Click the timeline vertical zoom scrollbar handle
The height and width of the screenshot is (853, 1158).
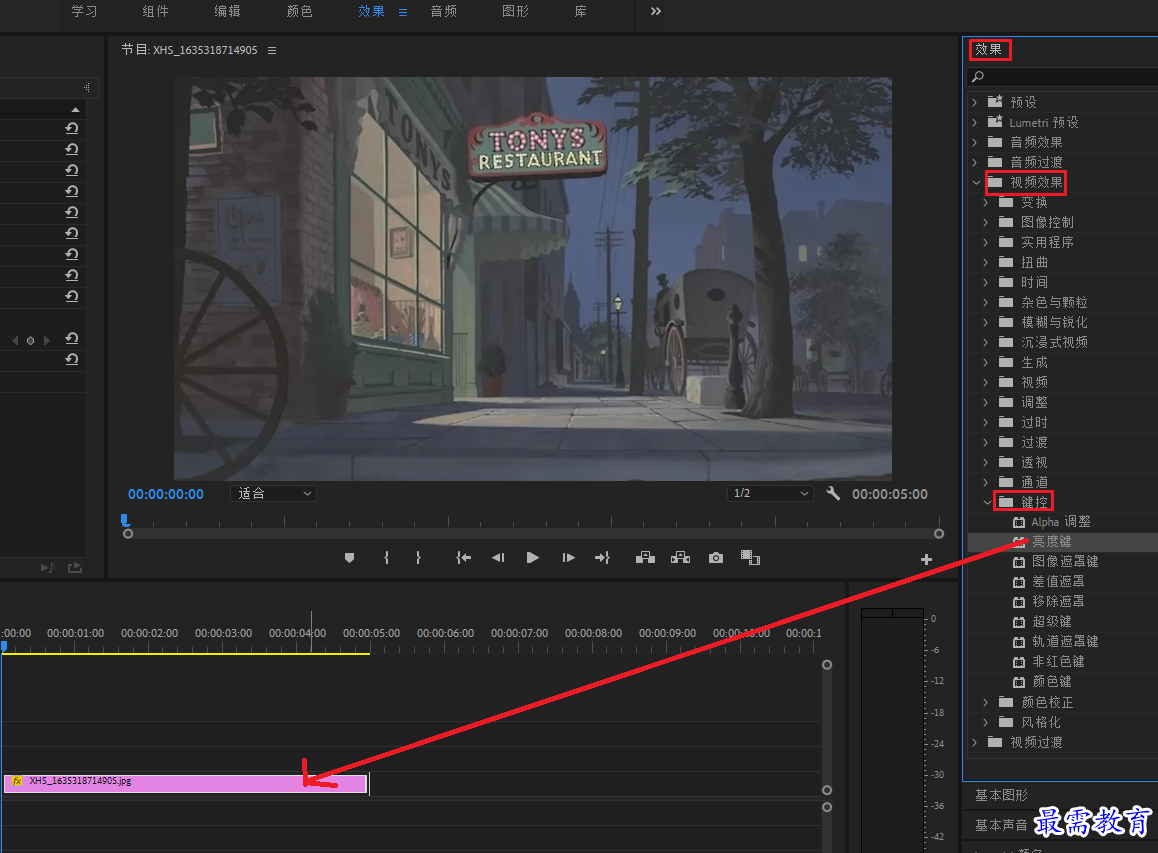pos(827,665)
